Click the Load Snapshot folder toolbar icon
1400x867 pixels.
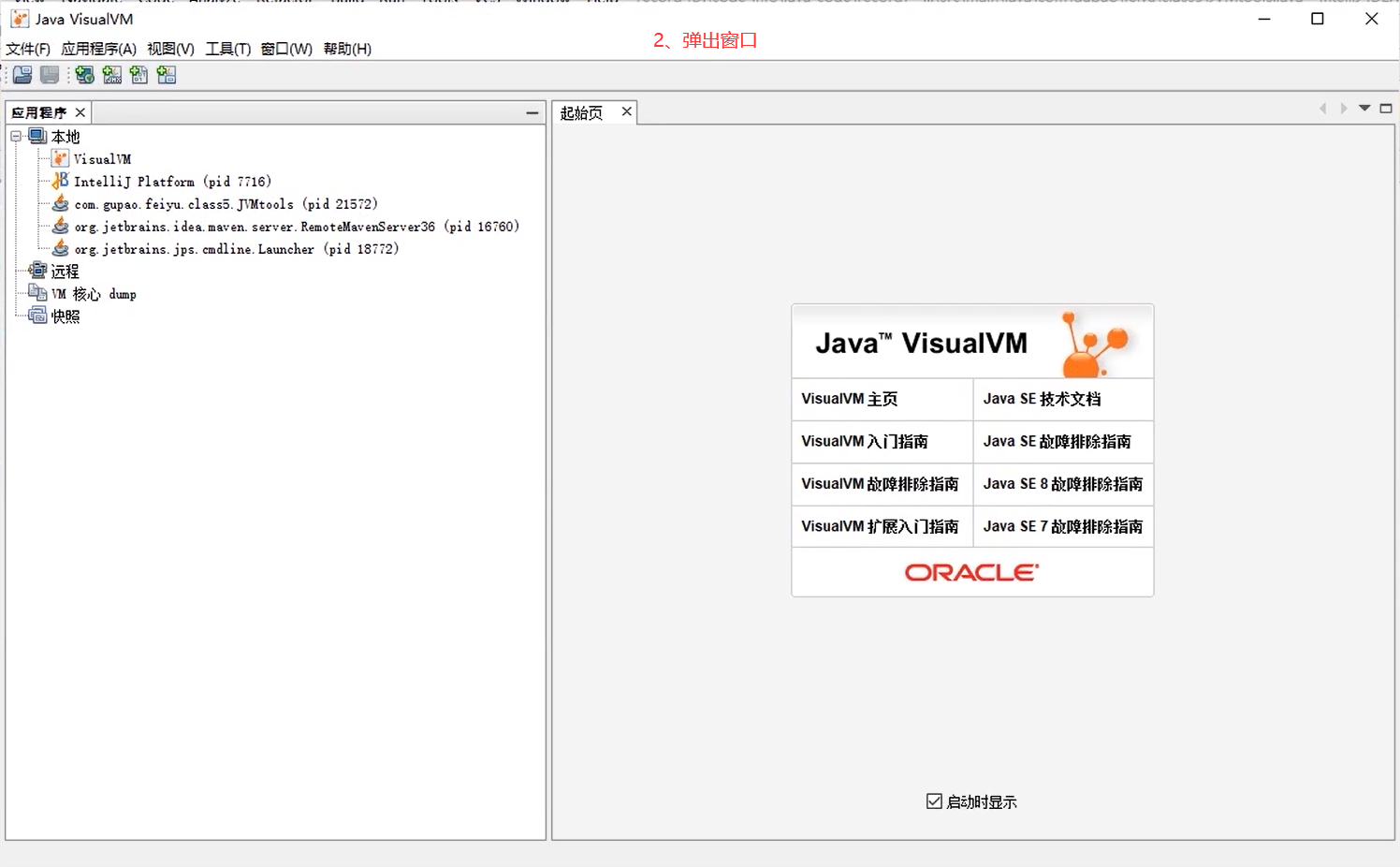point(22,75)
